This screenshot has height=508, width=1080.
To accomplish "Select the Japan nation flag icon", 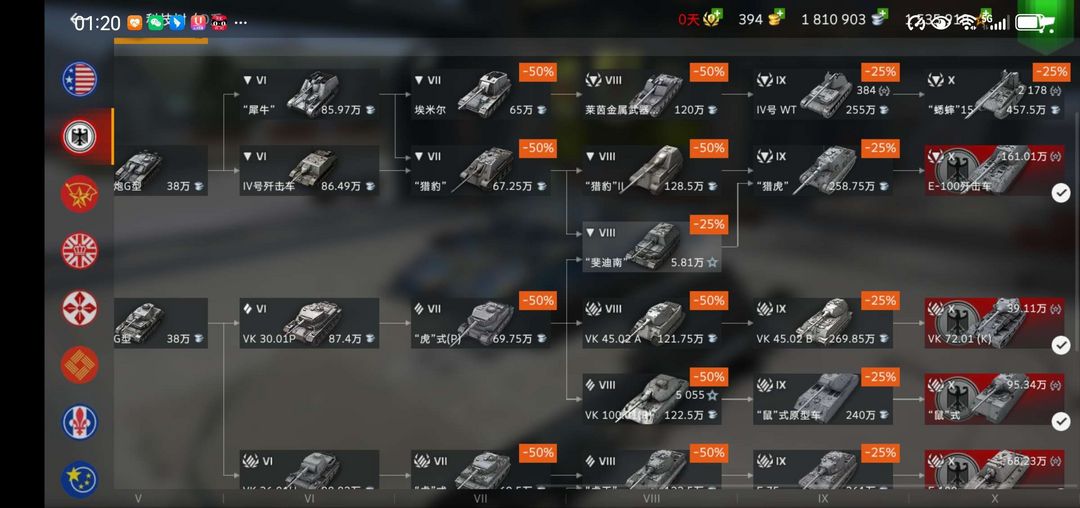I will pos(79,308).
